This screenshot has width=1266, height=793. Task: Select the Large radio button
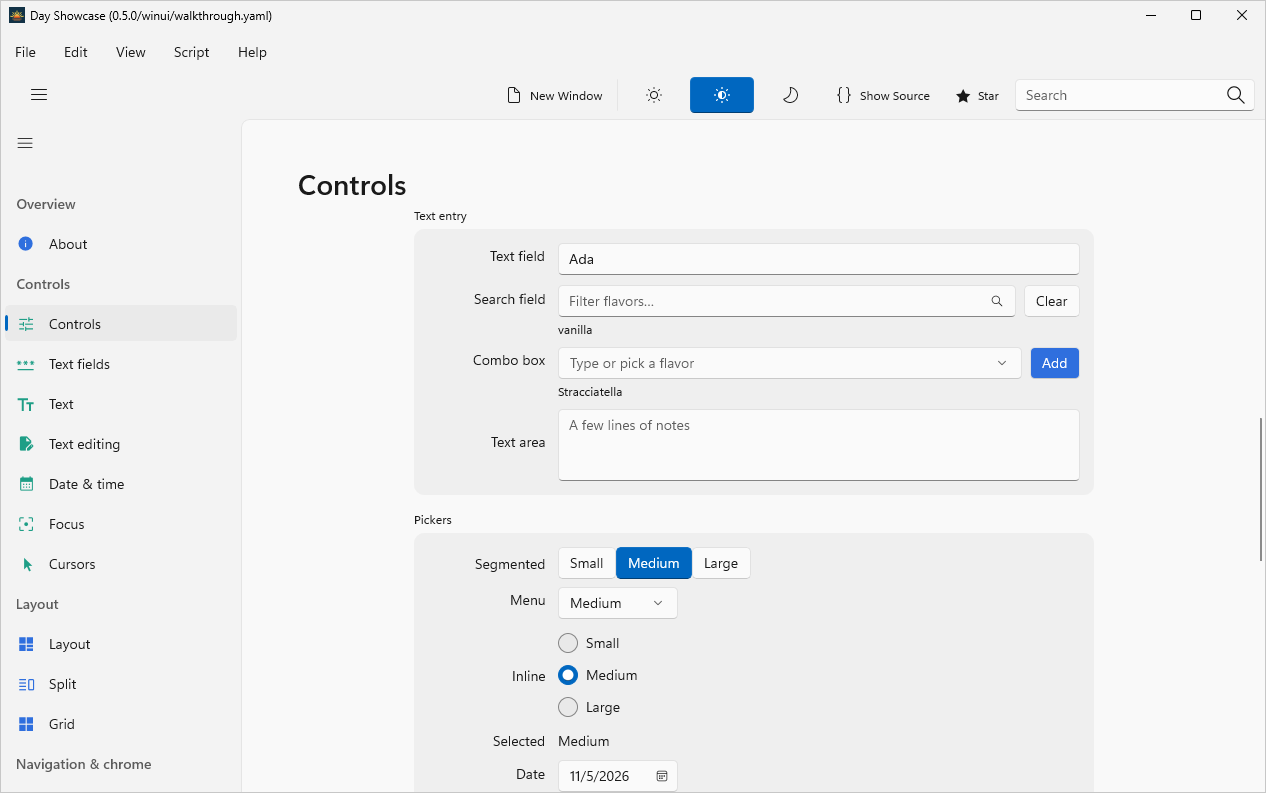click(x=568, y=707)
